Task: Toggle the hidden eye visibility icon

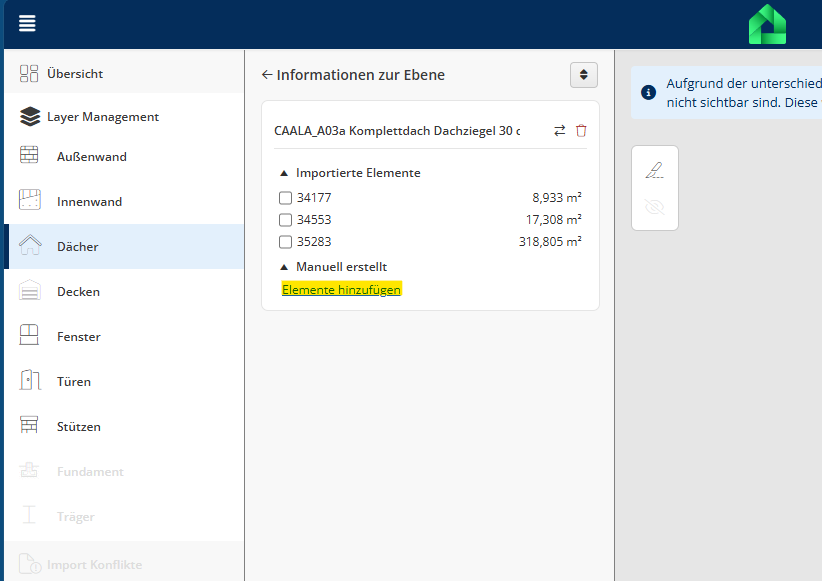Action: (x=655, y=207)
